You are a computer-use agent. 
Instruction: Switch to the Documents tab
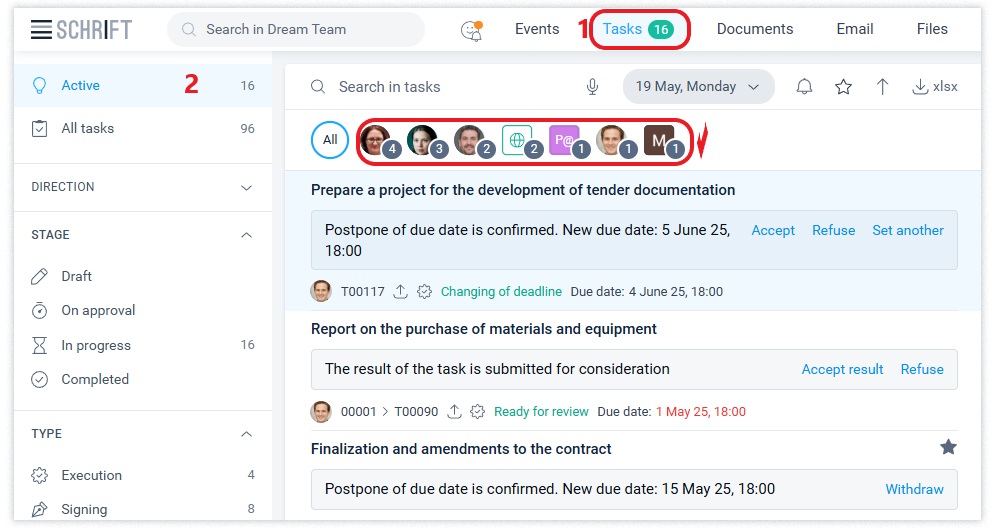click(x=754, y=29)
